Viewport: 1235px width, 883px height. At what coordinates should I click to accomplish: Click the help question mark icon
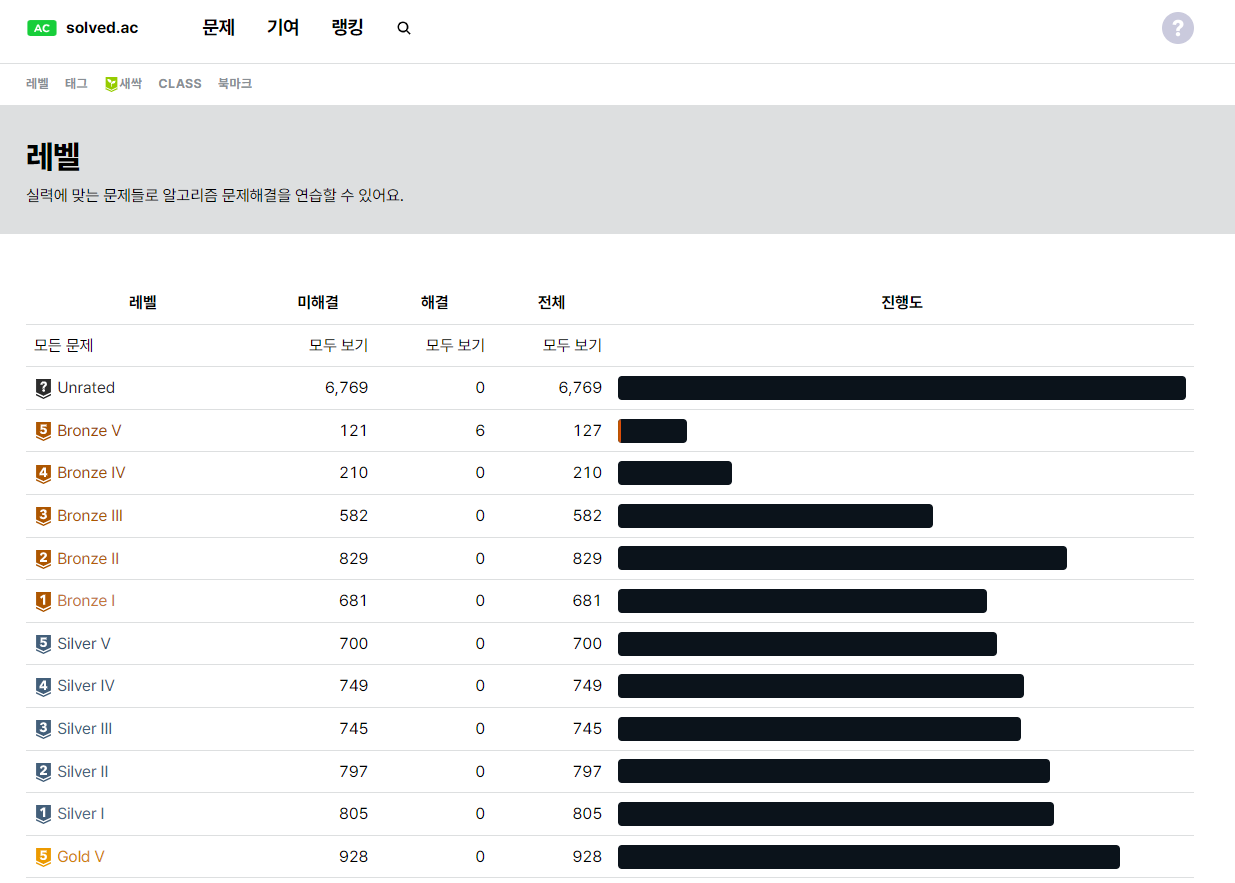tap(1177, 28)
